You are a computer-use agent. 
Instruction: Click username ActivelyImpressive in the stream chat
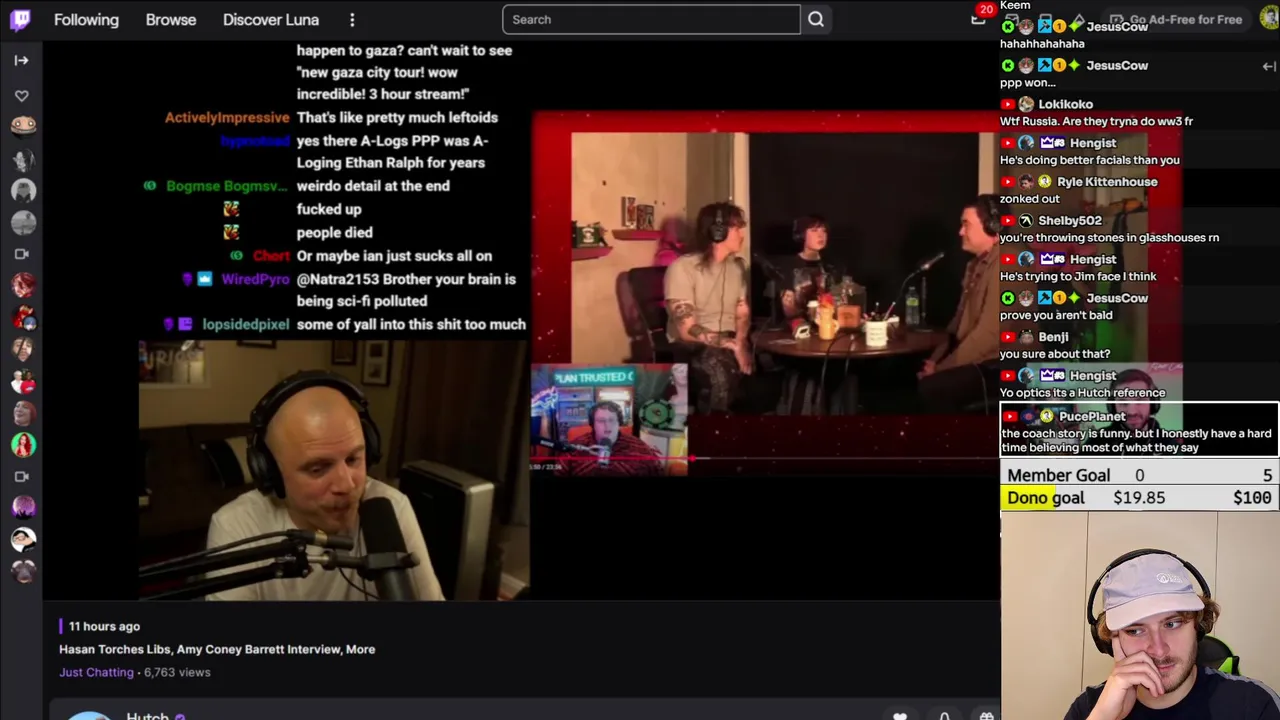(227, 117)
